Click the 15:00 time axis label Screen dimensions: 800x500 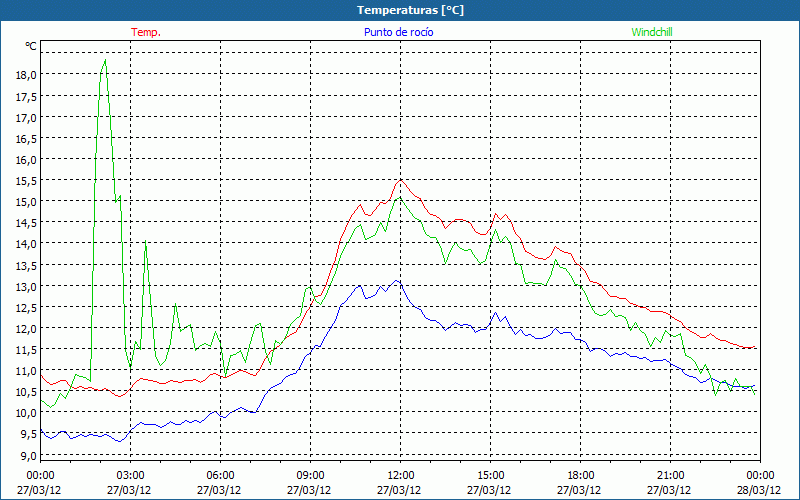(x=490, y=476)
